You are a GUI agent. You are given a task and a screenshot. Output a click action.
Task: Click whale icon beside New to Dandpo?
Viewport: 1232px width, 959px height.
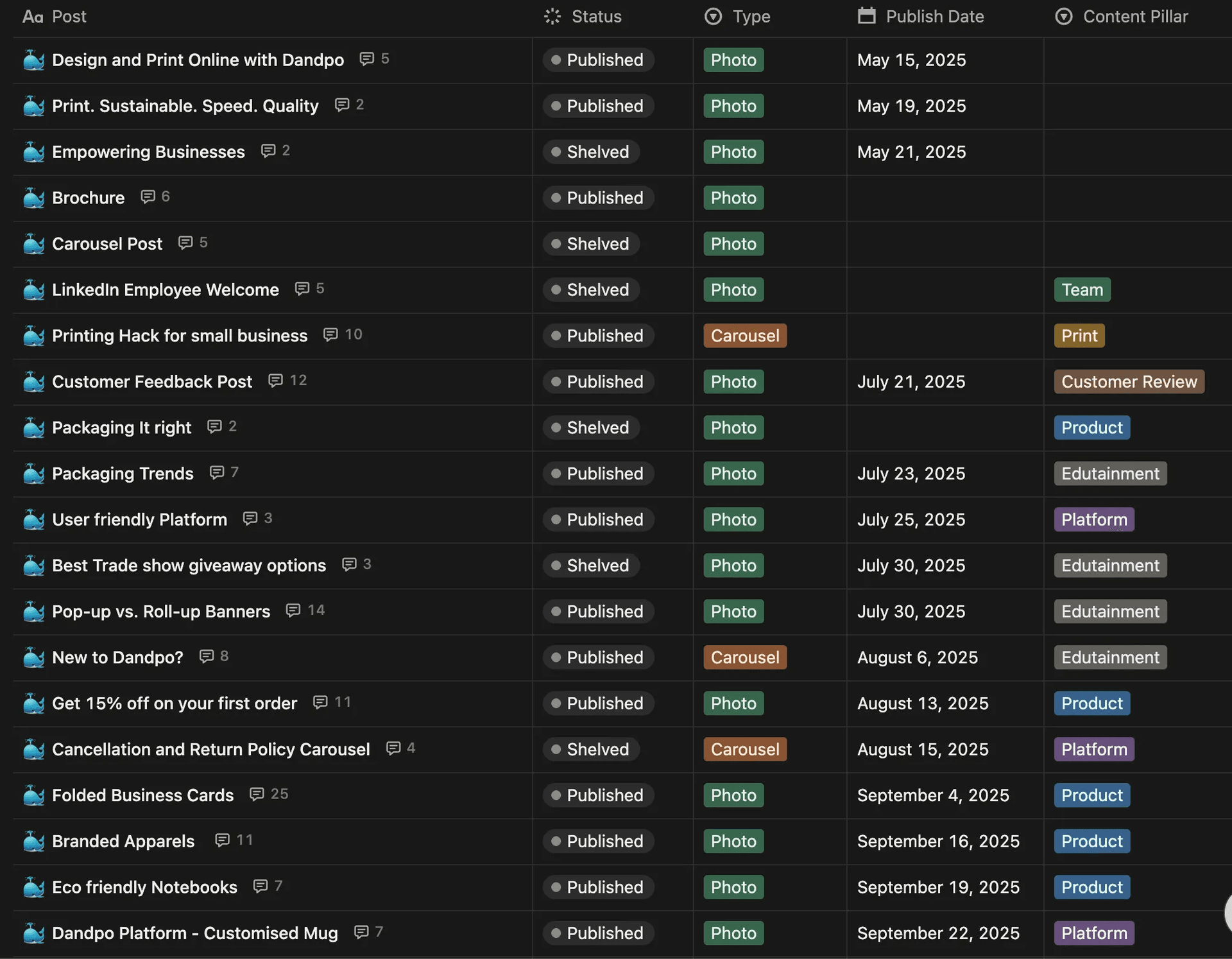coord(33,657)
